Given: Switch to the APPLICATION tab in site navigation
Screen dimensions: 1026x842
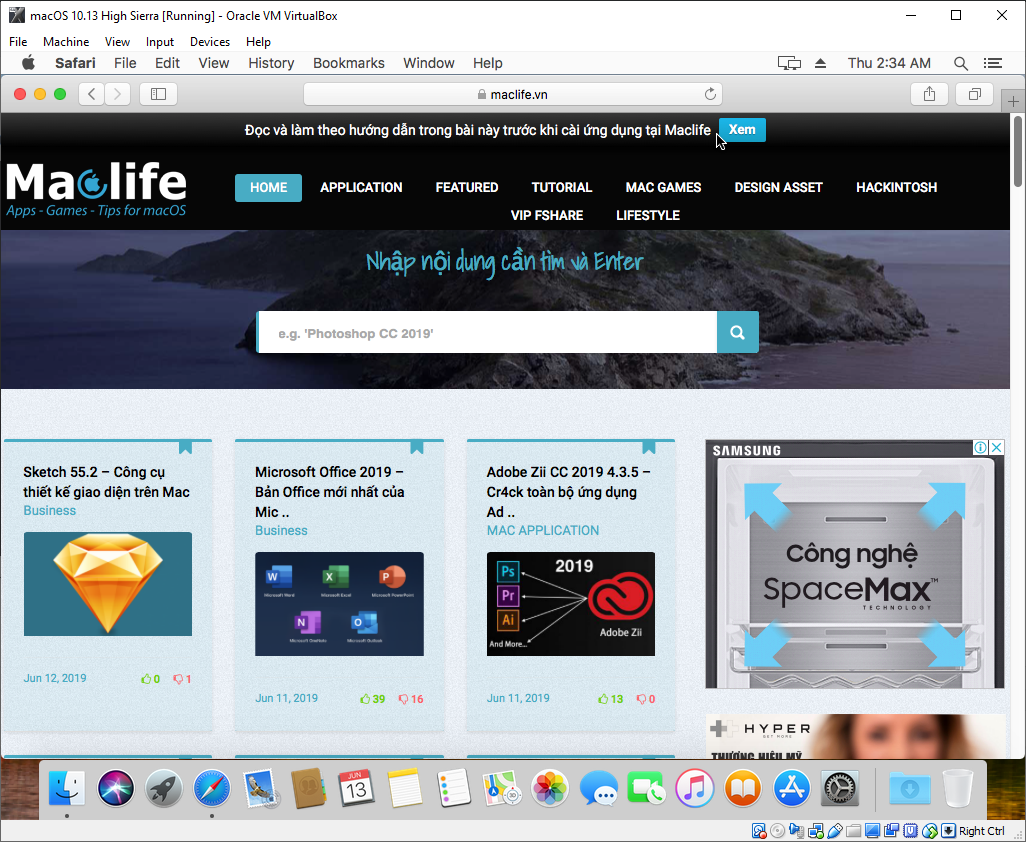Looking at the screenshot, I should click(361, 187).
